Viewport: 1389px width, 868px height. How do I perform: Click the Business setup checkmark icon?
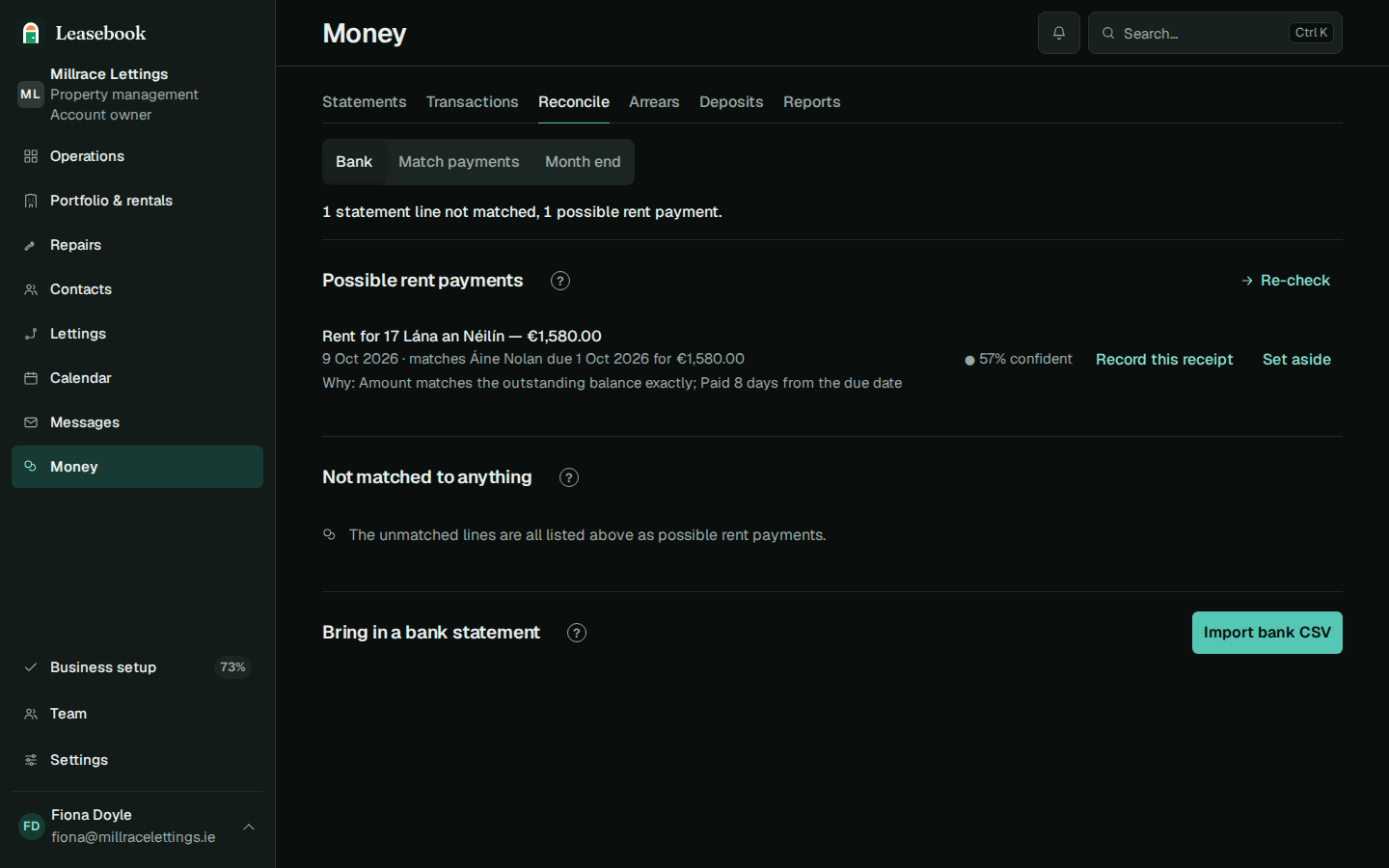tap(31, 667)
